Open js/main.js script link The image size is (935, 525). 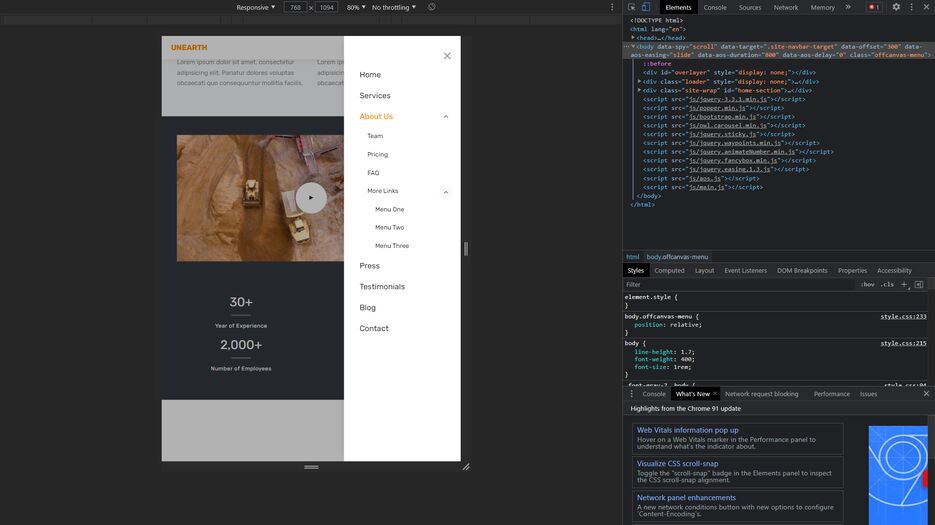click(707, 187)
